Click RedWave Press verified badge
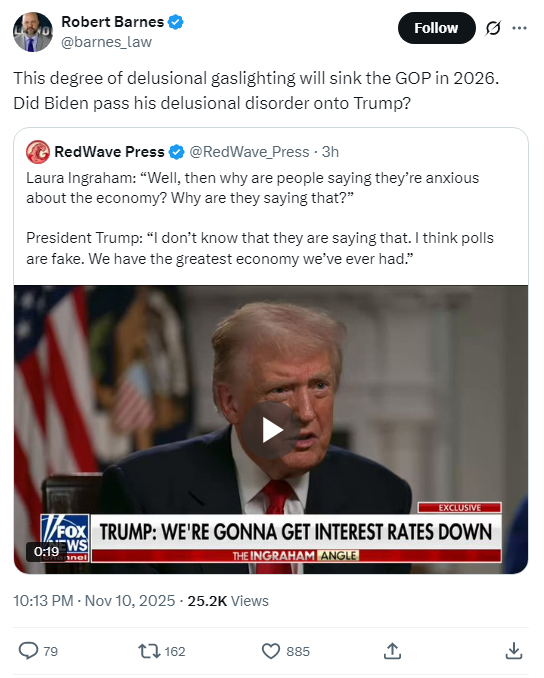This screenshot has width=544, height=678. click(176, 152)
